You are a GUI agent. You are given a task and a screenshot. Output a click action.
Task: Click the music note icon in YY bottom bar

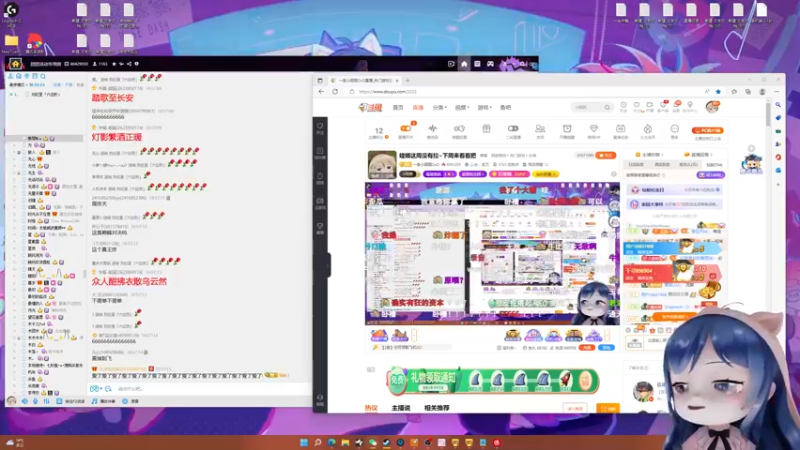[94, 401]
